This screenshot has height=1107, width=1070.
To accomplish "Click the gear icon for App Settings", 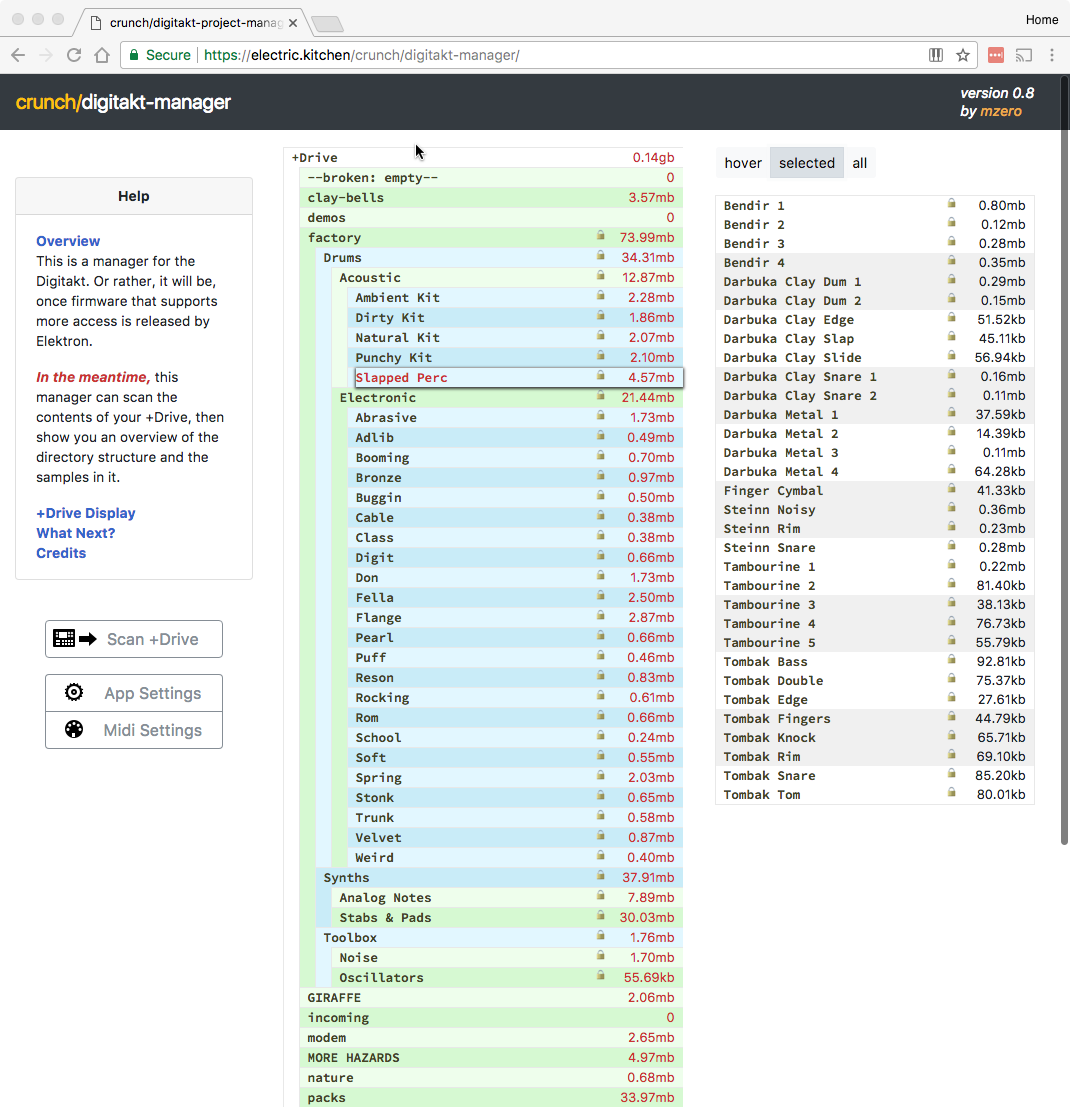I will tap(74, 693).
